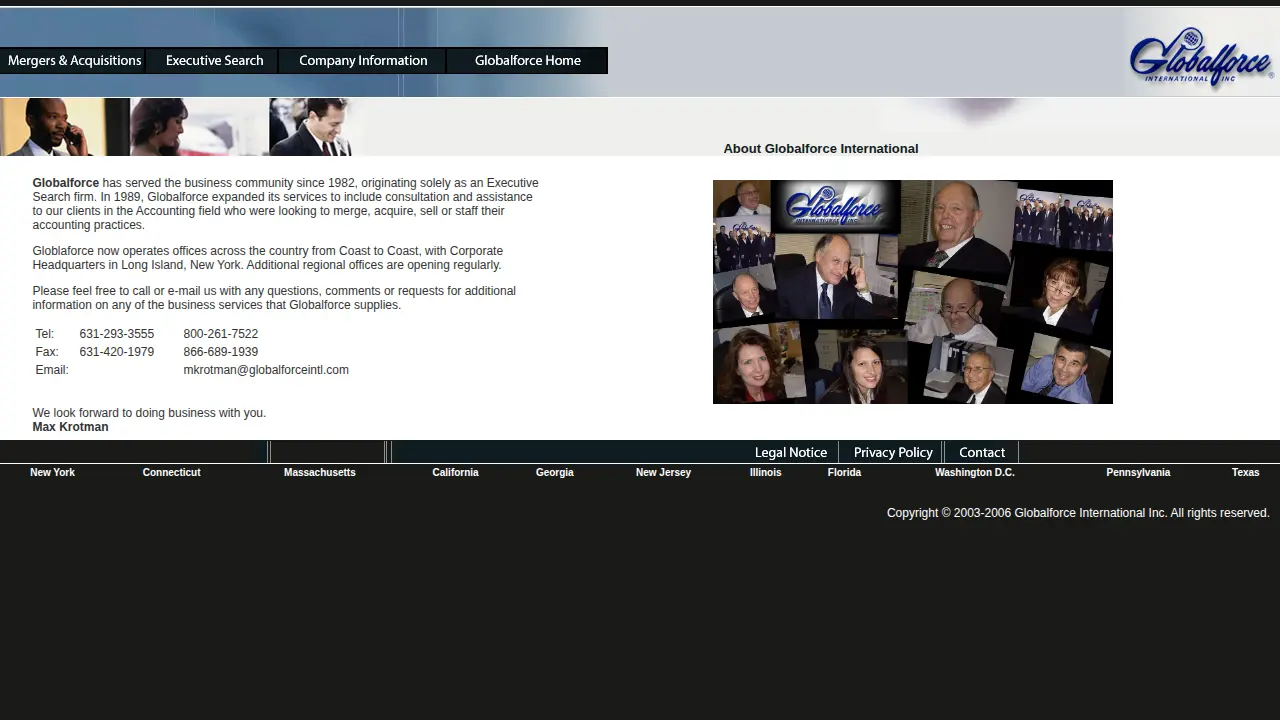This screenshot has width=1280, height=720.
Task: Select the Connecticut office link
Action: pos(171,473)
